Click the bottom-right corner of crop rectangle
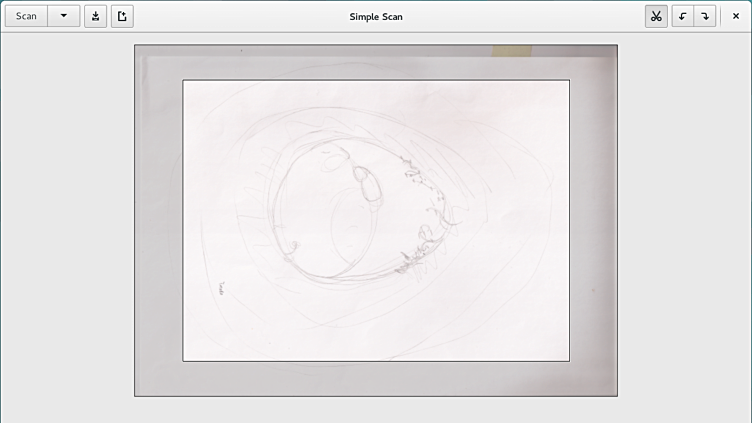This screenshot has height=423, width=752. (569, 361)
